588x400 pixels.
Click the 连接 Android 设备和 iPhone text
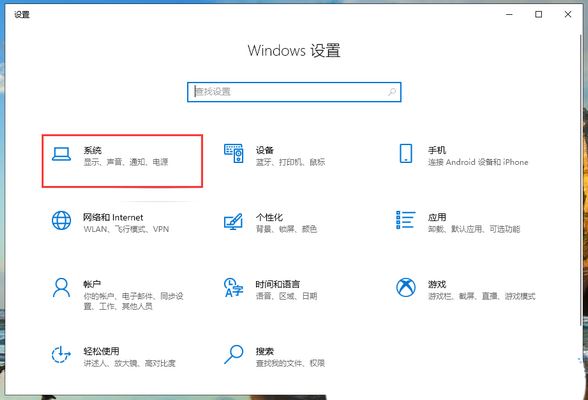tap(478, 162)
